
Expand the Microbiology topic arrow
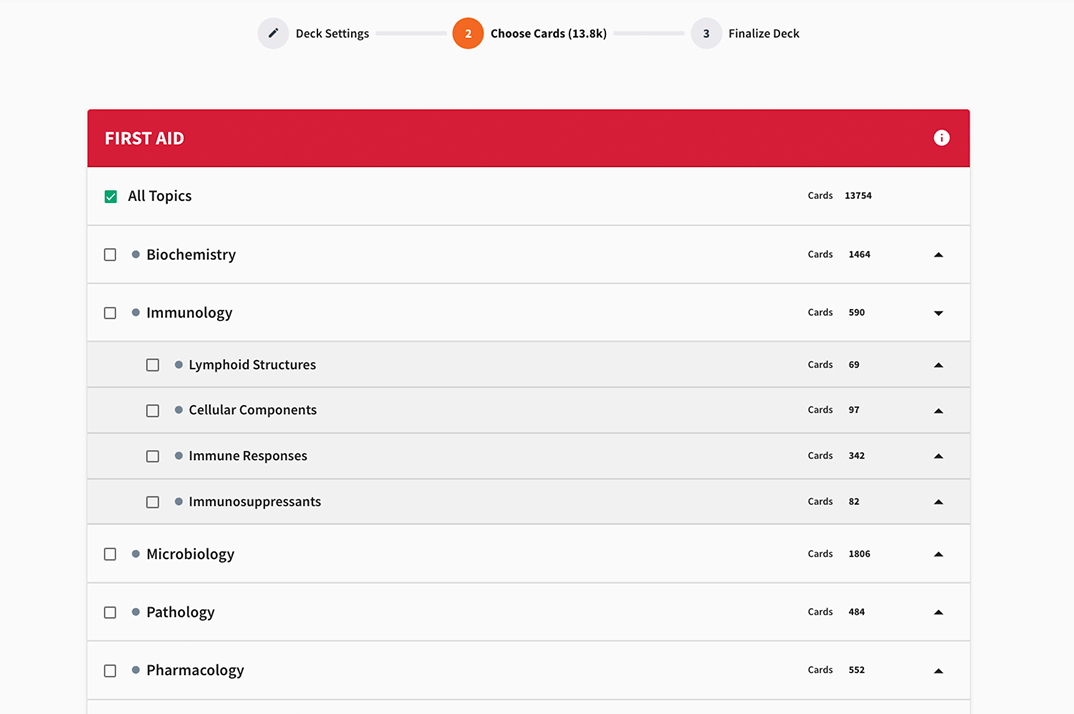[x=938, y=554]
